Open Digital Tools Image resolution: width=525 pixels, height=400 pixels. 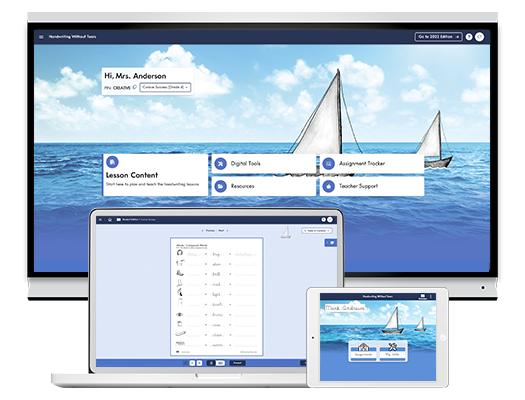click(x=264, y=164)
